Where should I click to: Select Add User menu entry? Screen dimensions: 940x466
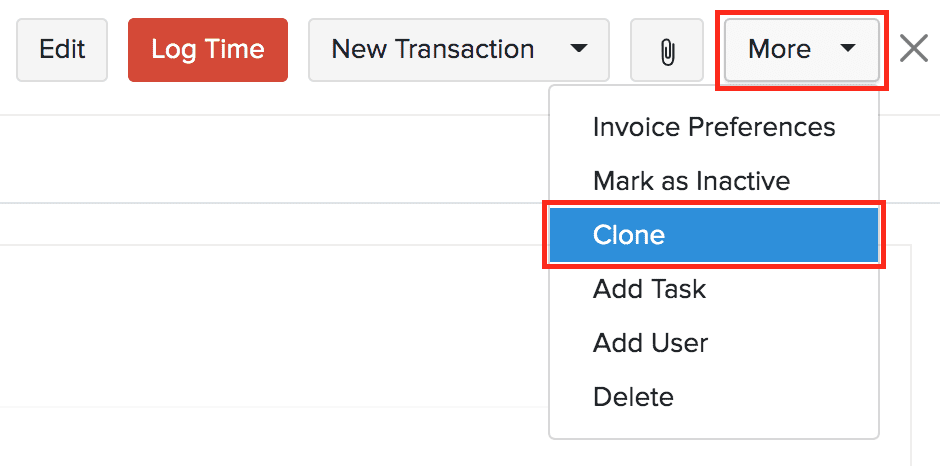(x=650, y=343)
